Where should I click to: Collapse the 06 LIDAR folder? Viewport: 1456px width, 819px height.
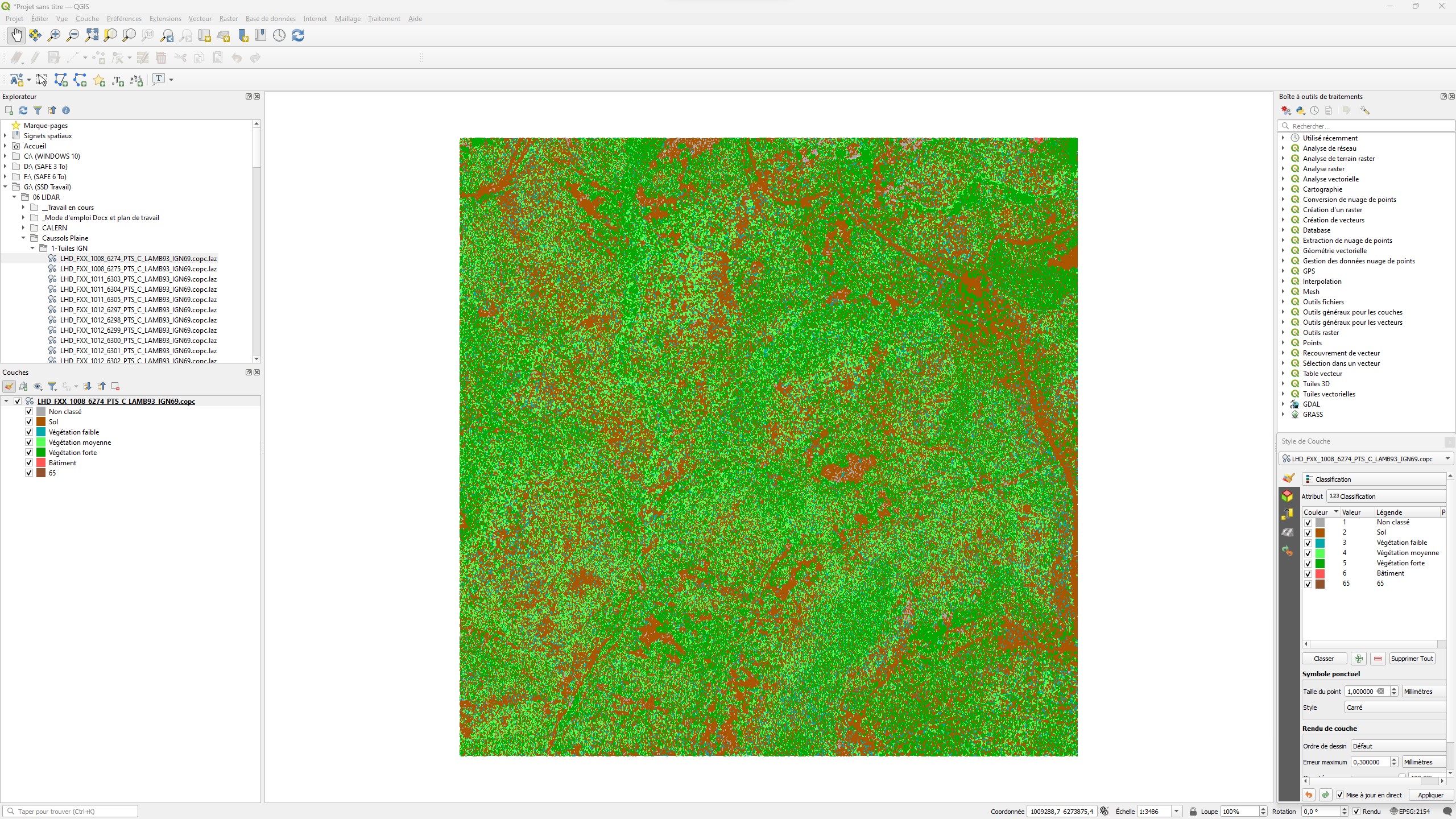click(x=14, y=197)
